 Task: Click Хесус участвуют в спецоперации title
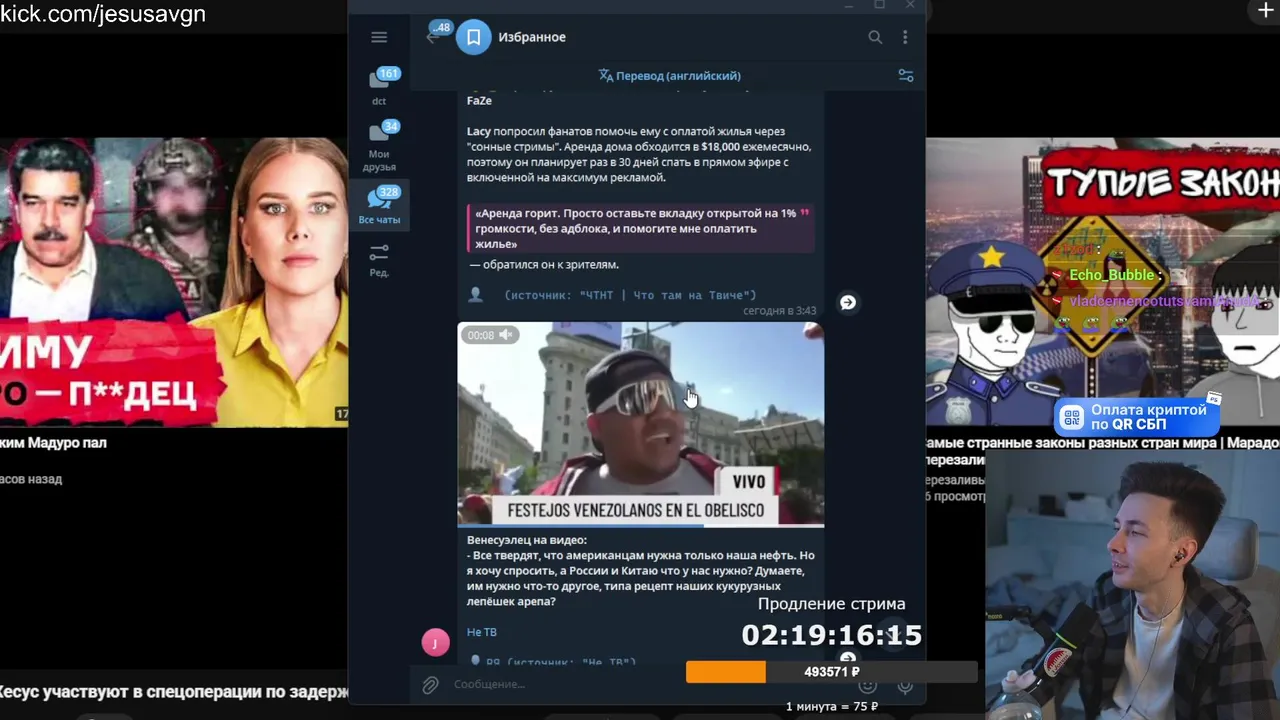tap(174, 692)
